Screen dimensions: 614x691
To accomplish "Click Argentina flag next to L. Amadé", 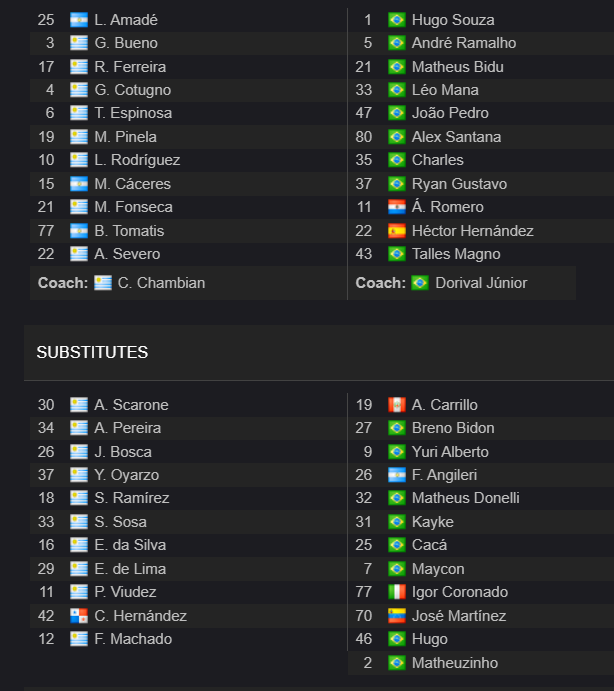I will (x=79, y=20).
